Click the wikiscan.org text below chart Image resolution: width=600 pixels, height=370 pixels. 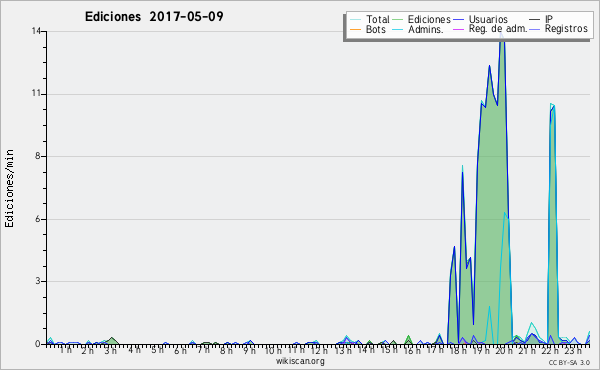tap(300, 361)
